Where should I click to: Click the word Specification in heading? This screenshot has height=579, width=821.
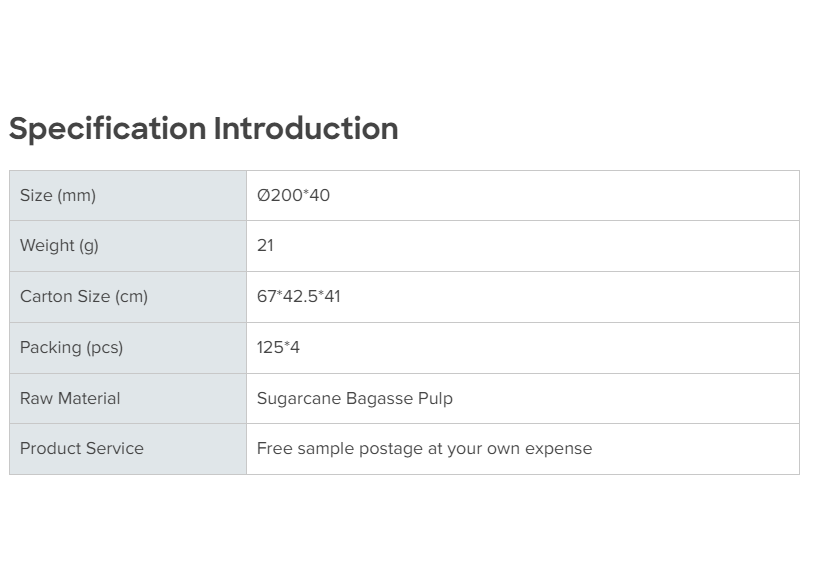coord(108,129)
